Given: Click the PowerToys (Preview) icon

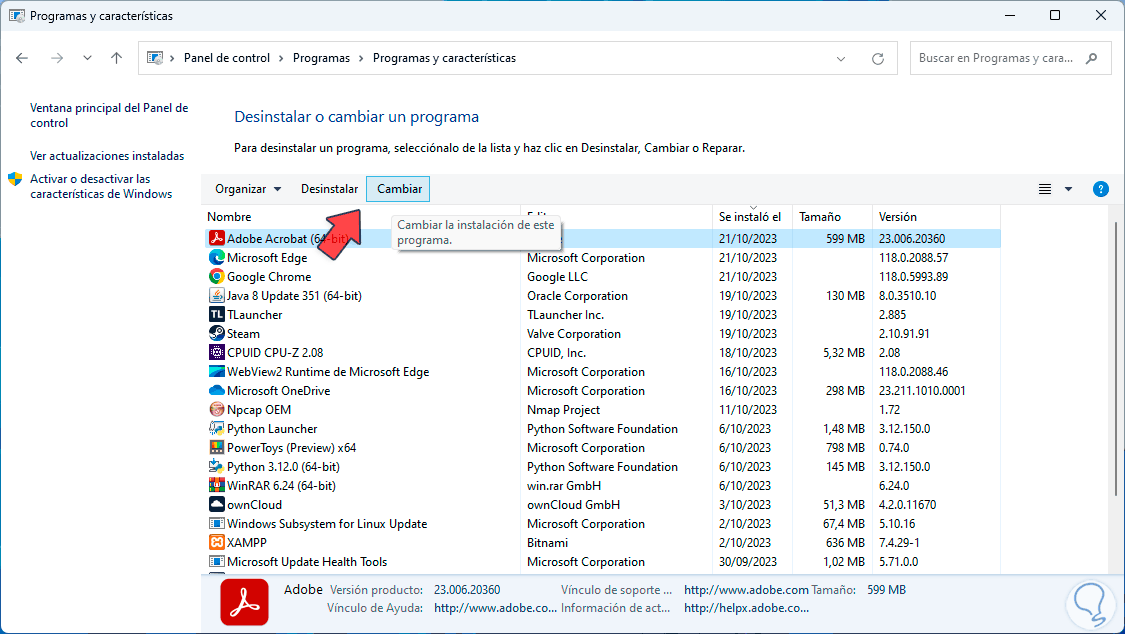Looking at the screenshot, I should [x=216, y=448].
